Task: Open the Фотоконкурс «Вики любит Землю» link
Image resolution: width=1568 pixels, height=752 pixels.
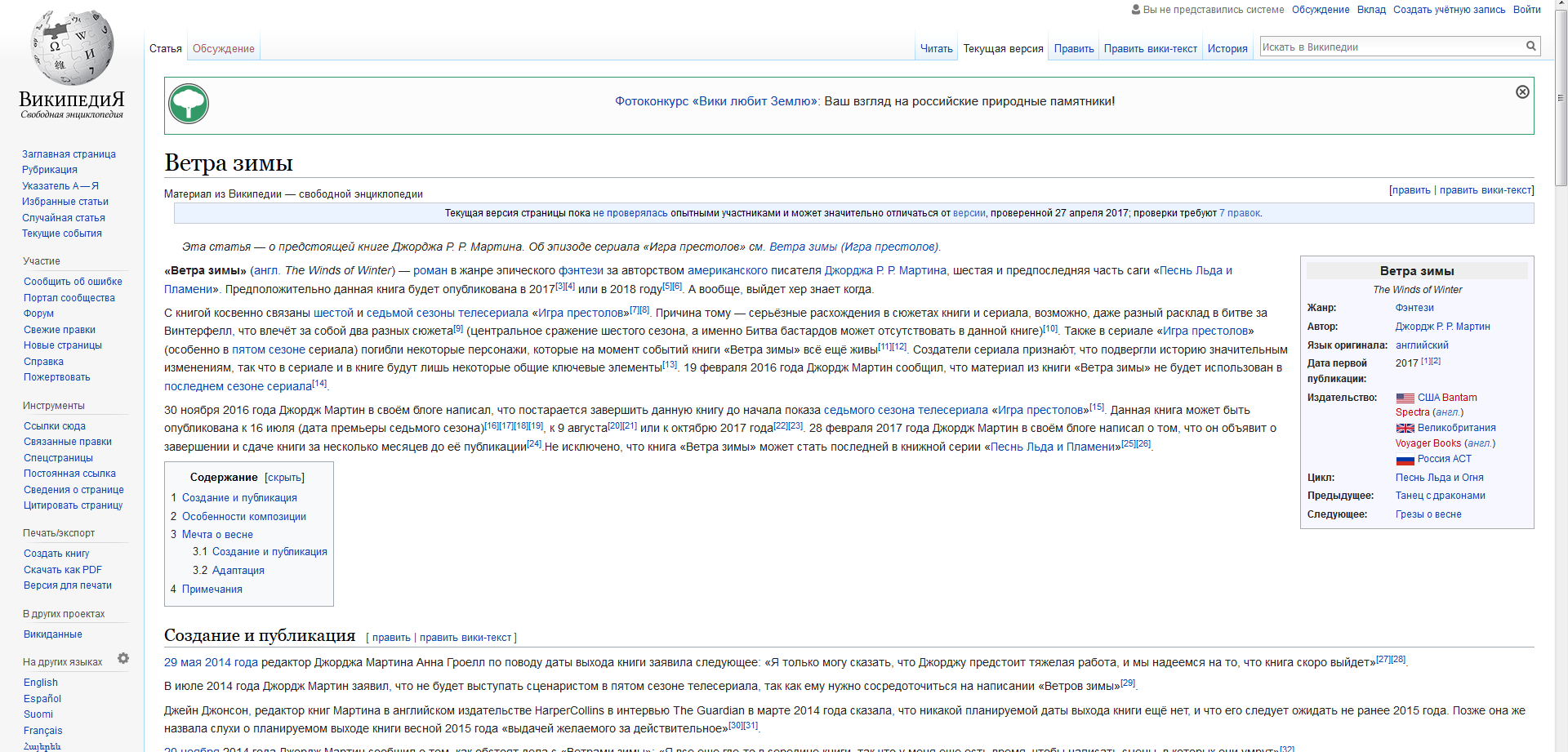Action: (716, 101)
